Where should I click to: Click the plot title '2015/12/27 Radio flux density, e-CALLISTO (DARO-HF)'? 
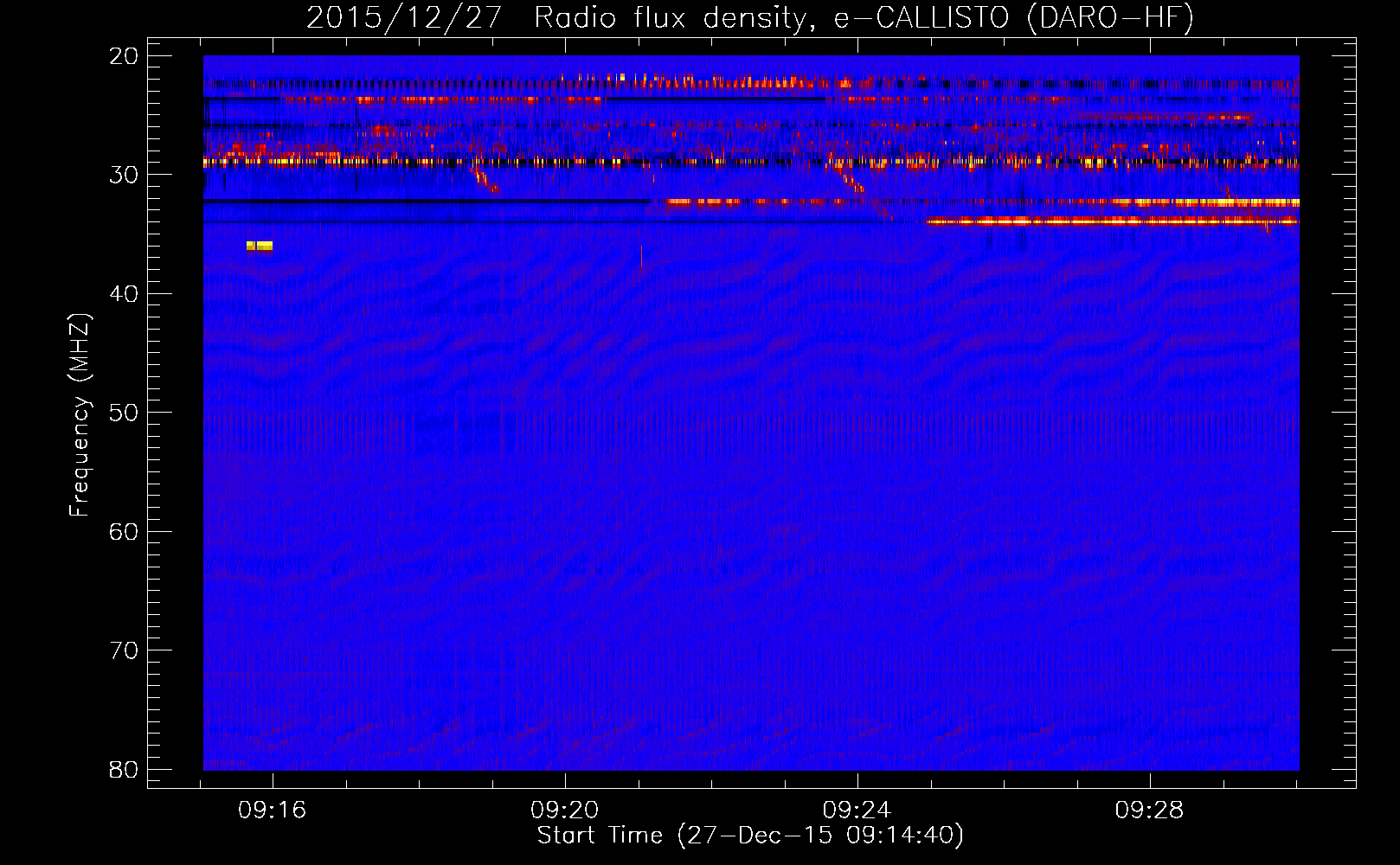tap(750, 18)
